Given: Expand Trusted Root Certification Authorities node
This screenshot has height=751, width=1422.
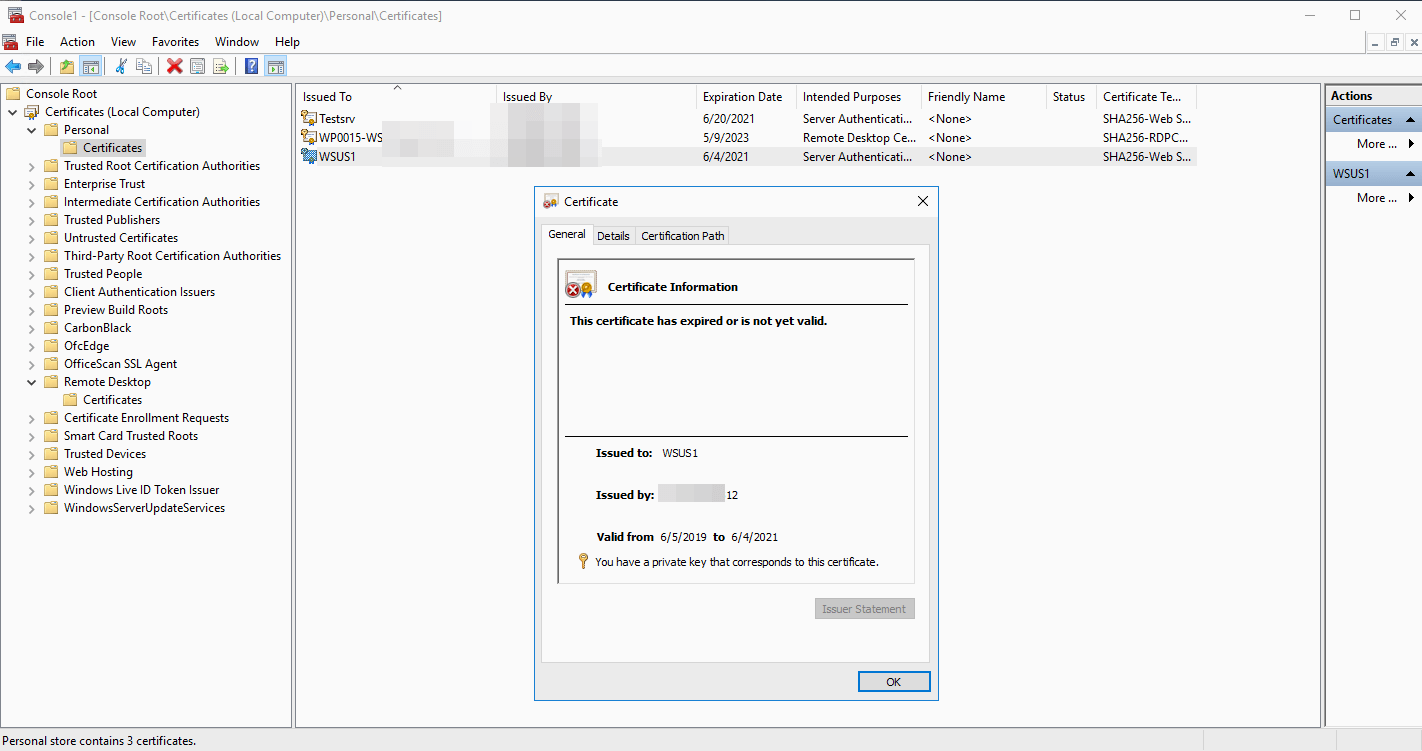Looking at the screenshot, I should coord(32,166).
